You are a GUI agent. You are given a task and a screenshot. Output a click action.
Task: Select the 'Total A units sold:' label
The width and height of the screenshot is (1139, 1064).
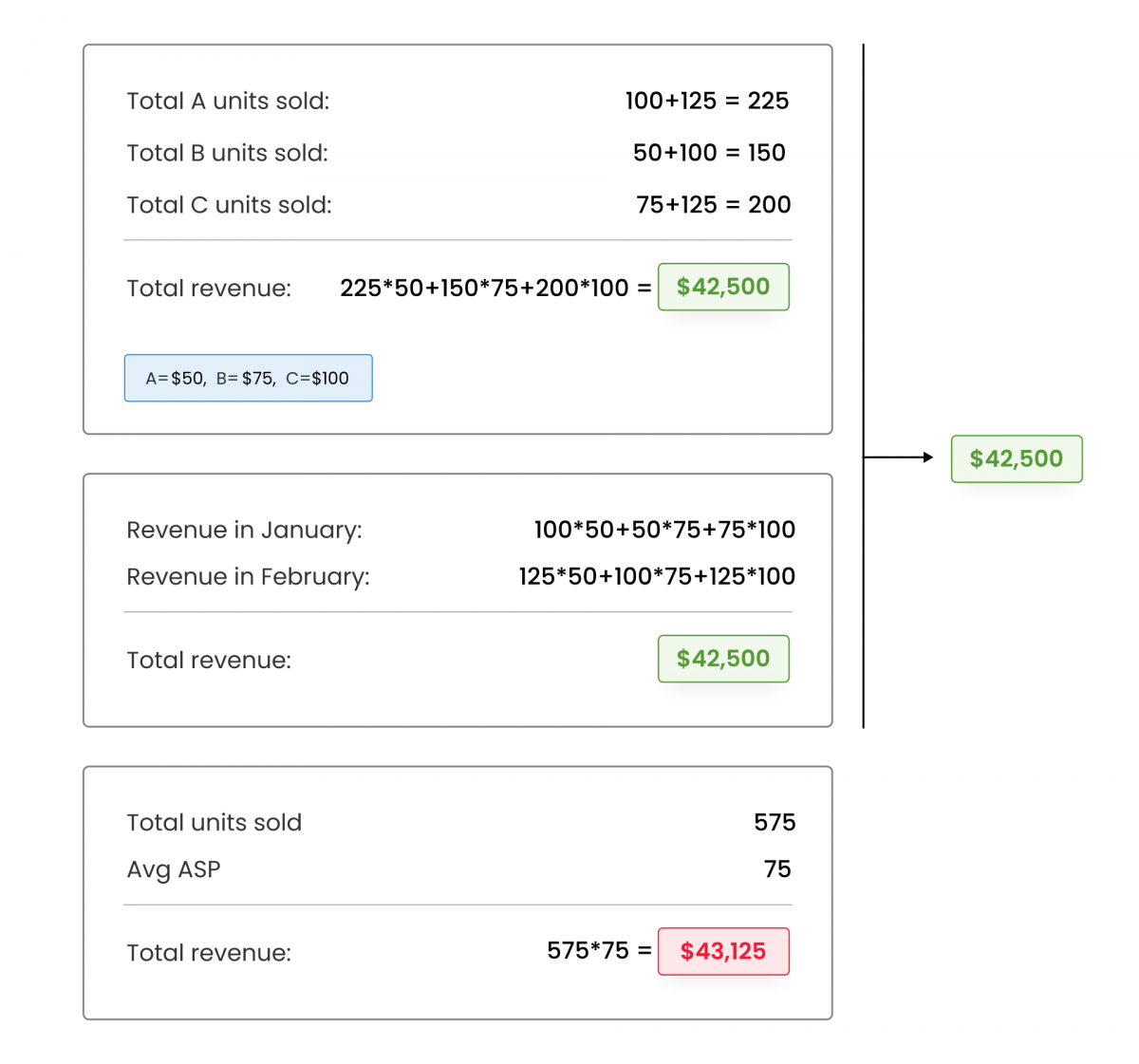(x=228, y=102)
